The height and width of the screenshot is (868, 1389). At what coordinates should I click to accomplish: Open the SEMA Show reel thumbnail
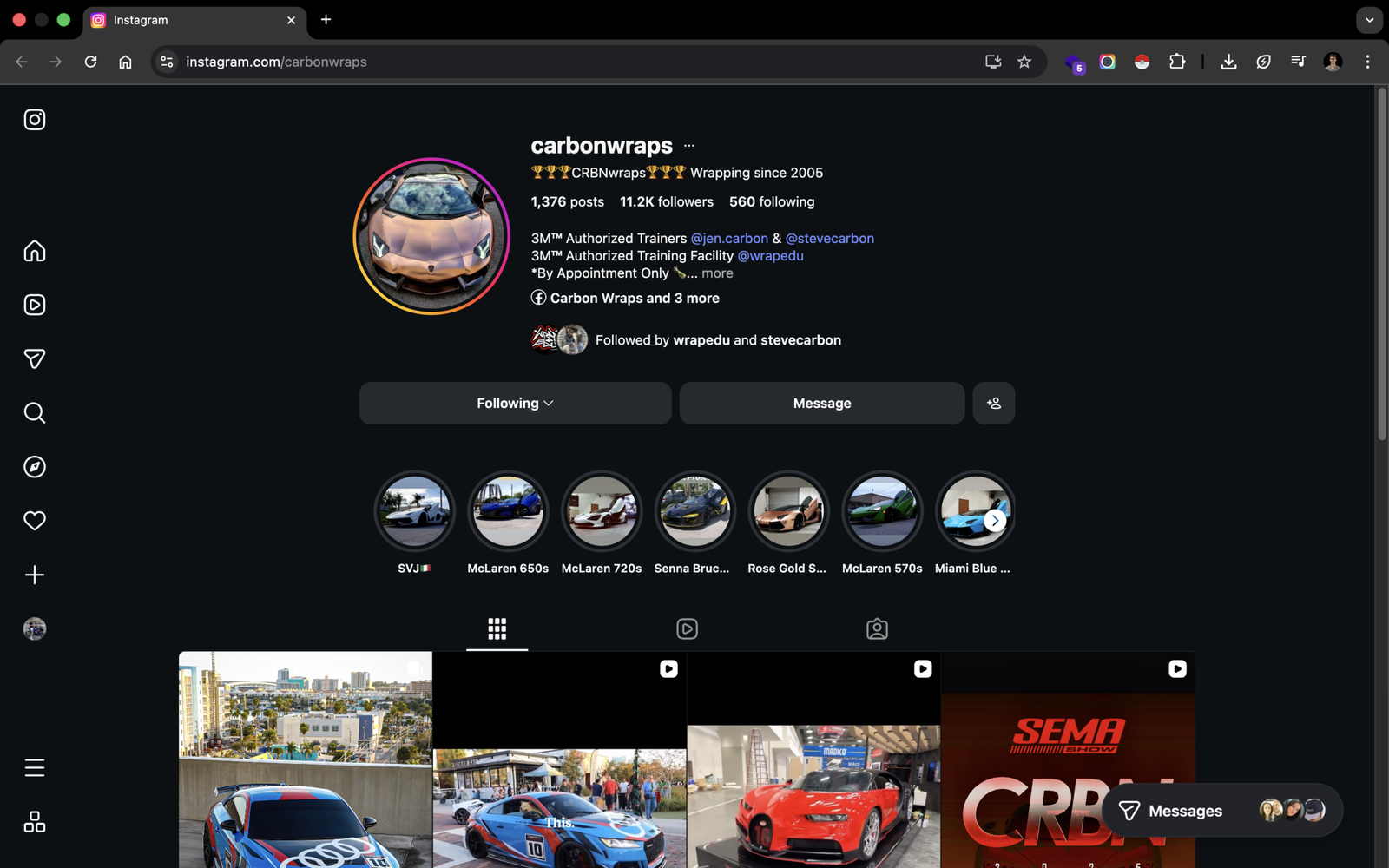pyautogui.click(x=1068, y=738)
